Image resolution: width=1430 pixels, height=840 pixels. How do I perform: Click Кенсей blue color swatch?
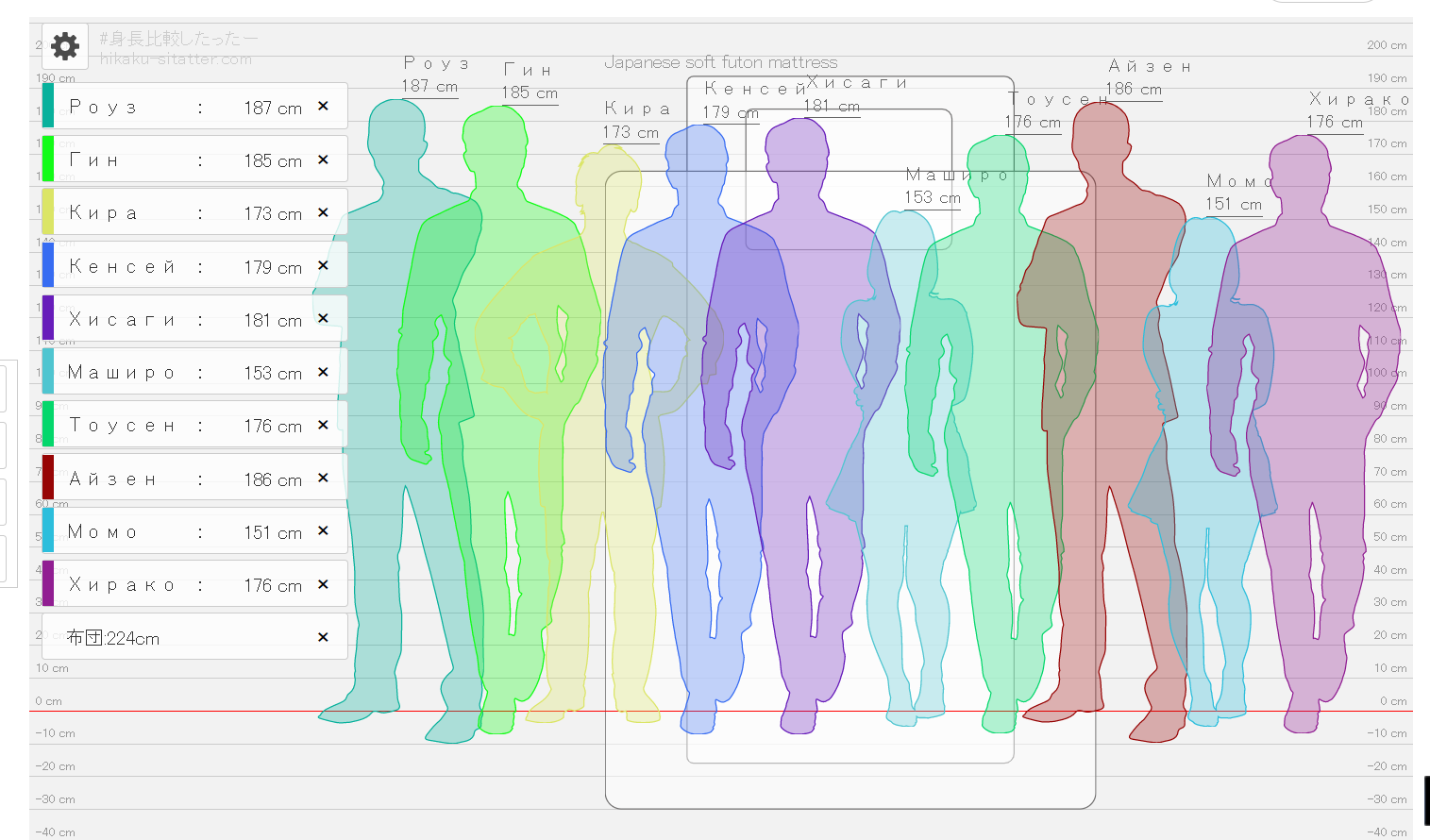[x=48, y=265]
